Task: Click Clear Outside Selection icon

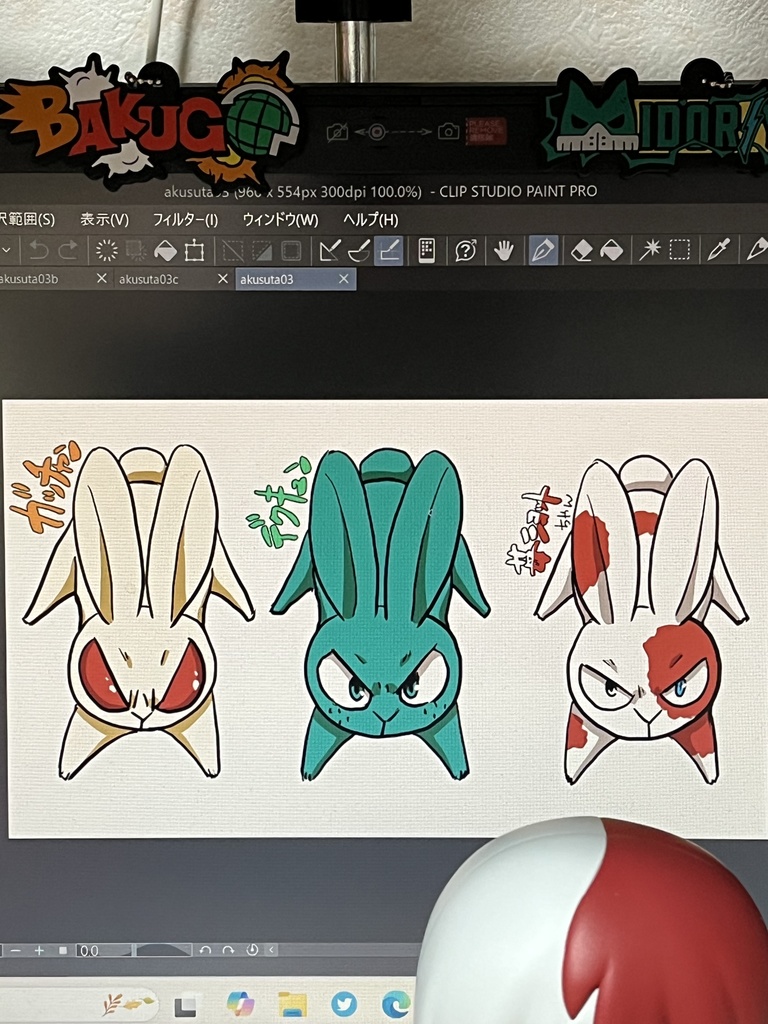Action: (x=136, y=251)
